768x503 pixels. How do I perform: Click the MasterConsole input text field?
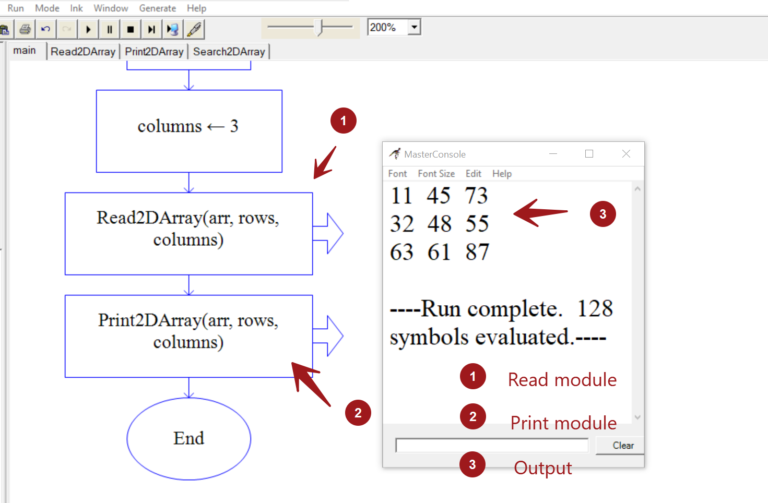(491, 446)
